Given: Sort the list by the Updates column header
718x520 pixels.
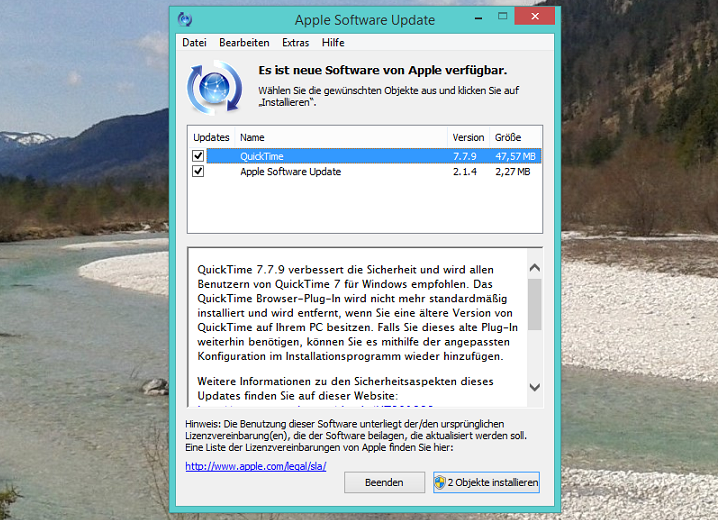Looking at the screenshot, I should click(211, 137).
